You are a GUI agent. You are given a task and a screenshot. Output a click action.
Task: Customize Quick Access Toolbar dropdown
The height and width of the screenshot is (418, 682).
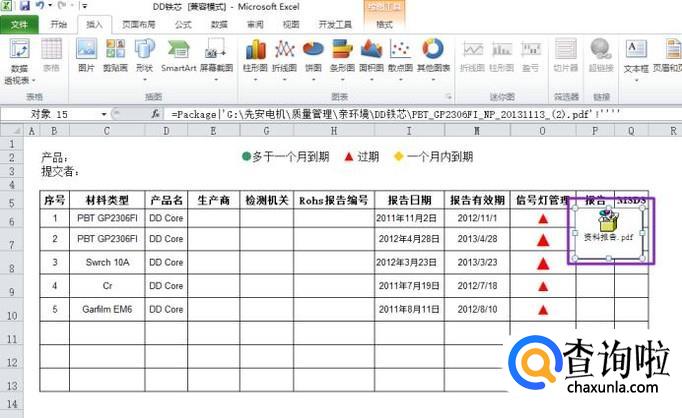[x=85, y=6]
